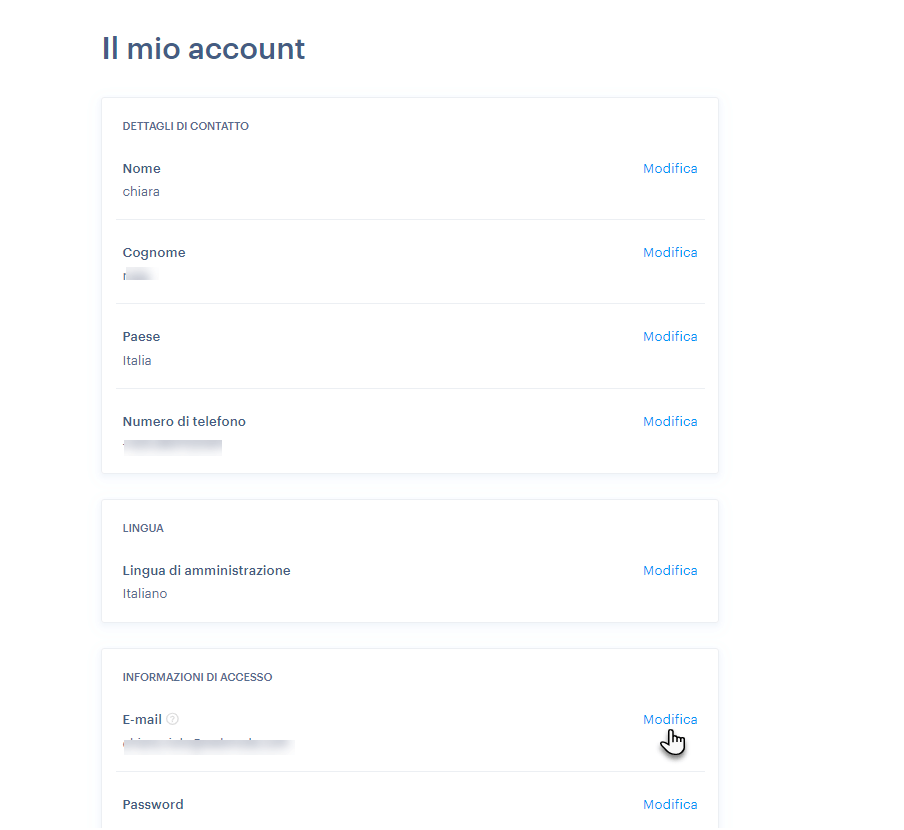Viewport: 904px width, 830px height.
Task: Modify the Numero di telefono entry
Action: coord(670,421)
